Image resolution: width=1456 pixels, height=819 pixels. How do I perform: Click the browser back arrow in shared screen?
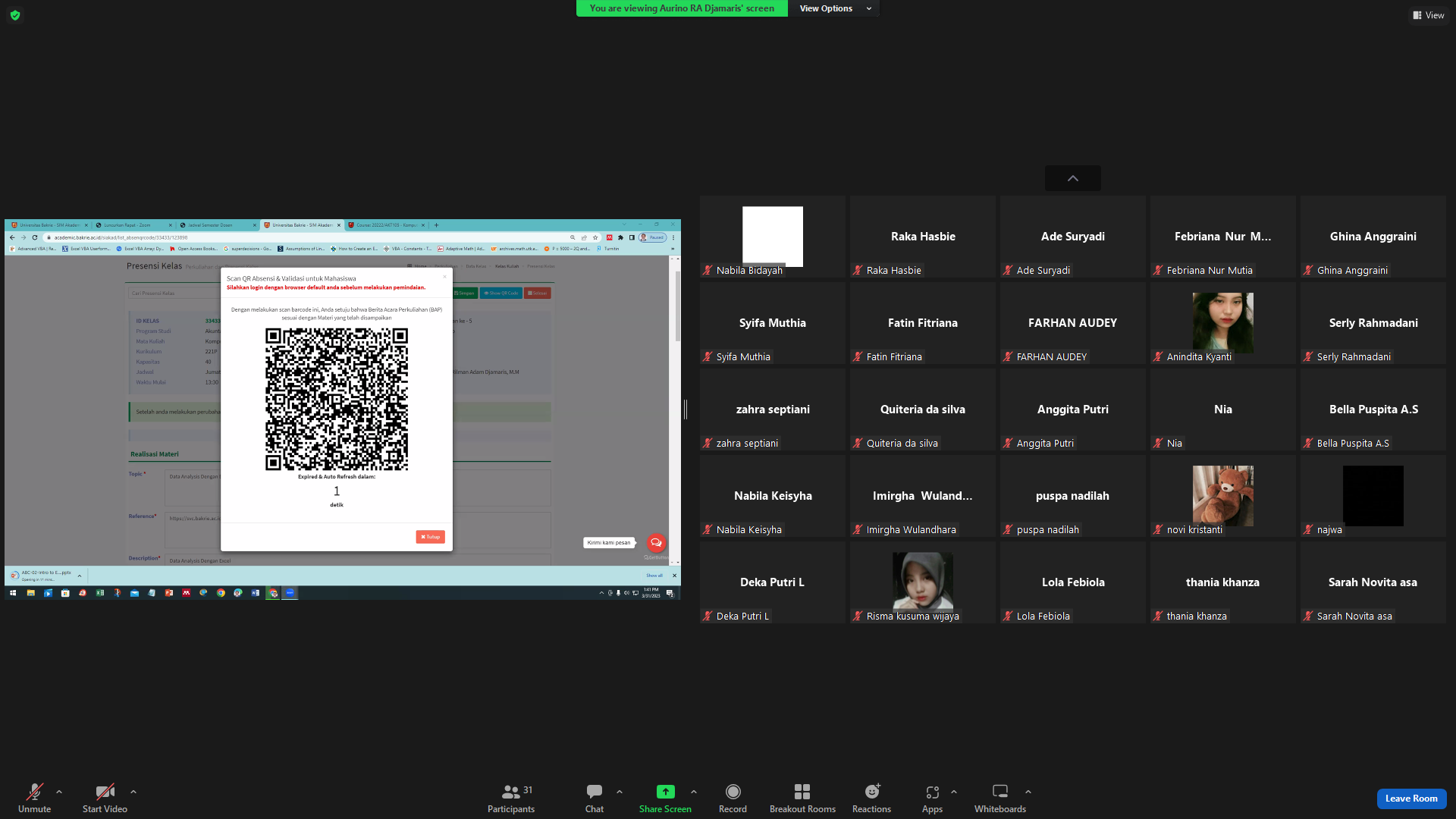(12, 237)
